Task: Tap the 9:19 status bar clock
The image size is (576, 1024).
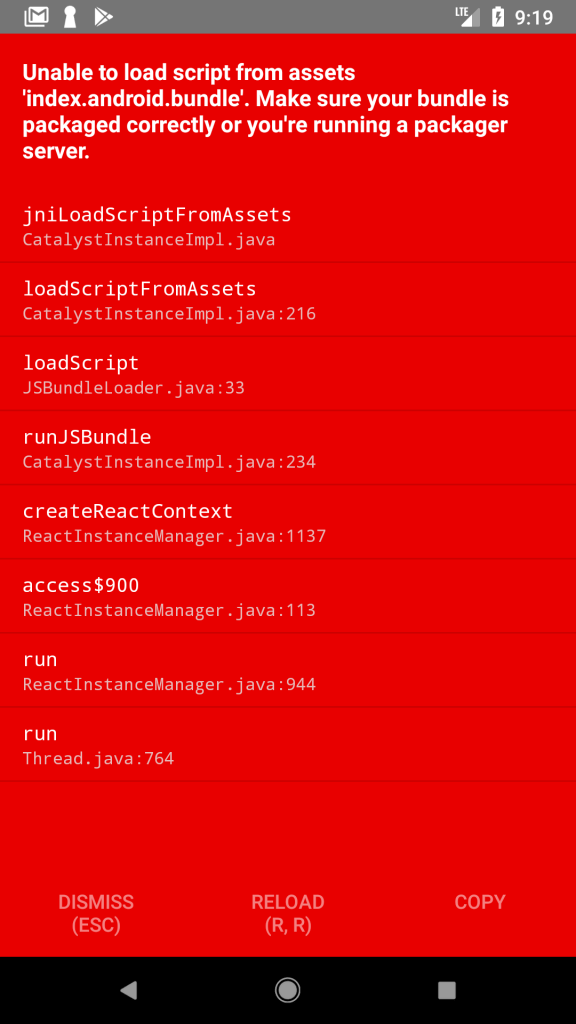Action: [x=534, y=18]
